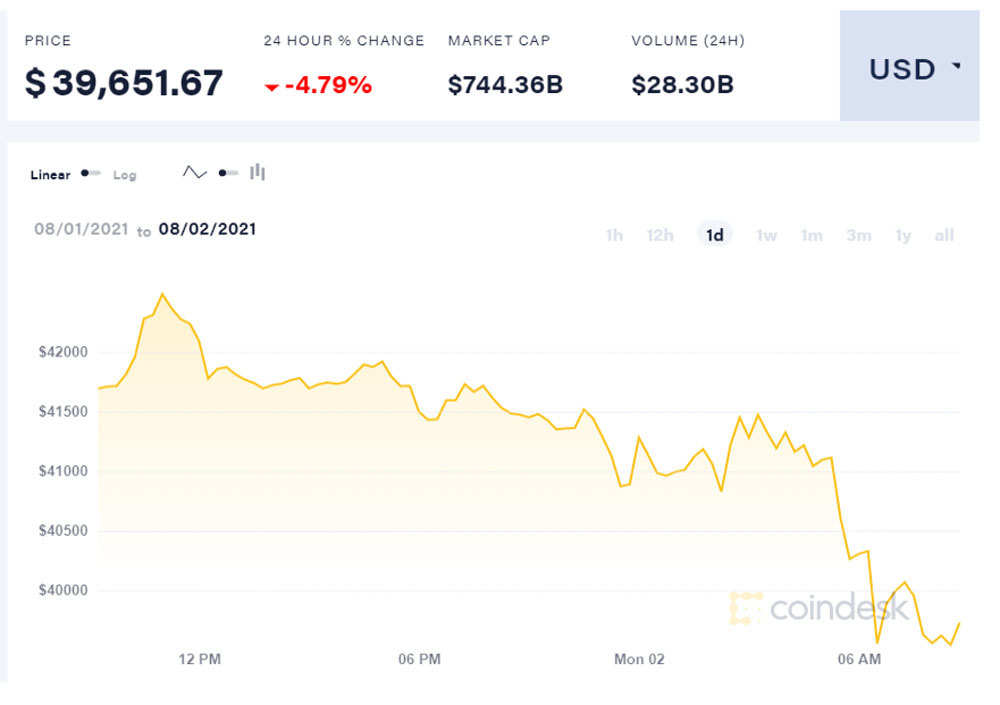Image resolution: width=1000 pixels, height=705 pixels.
Task: Open the 08/01/2021 start date selector
Action: 79,229
